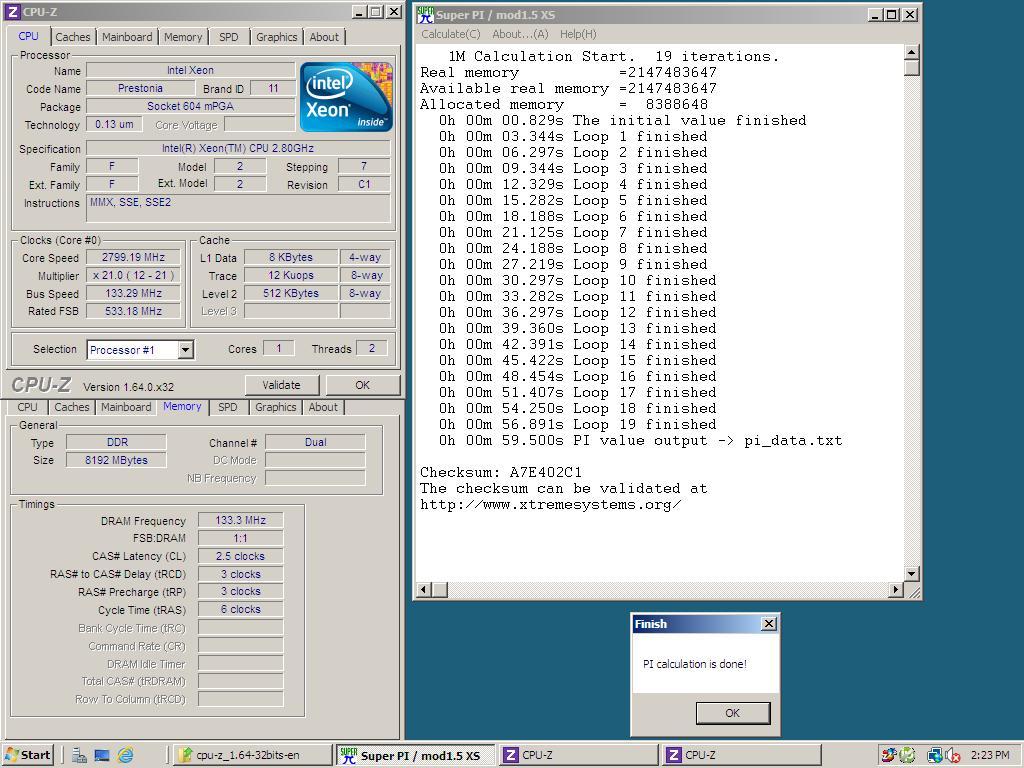Click the Intel Xeon inside logo
Screen dimensions: 1024x768
(x=346, y=97)
